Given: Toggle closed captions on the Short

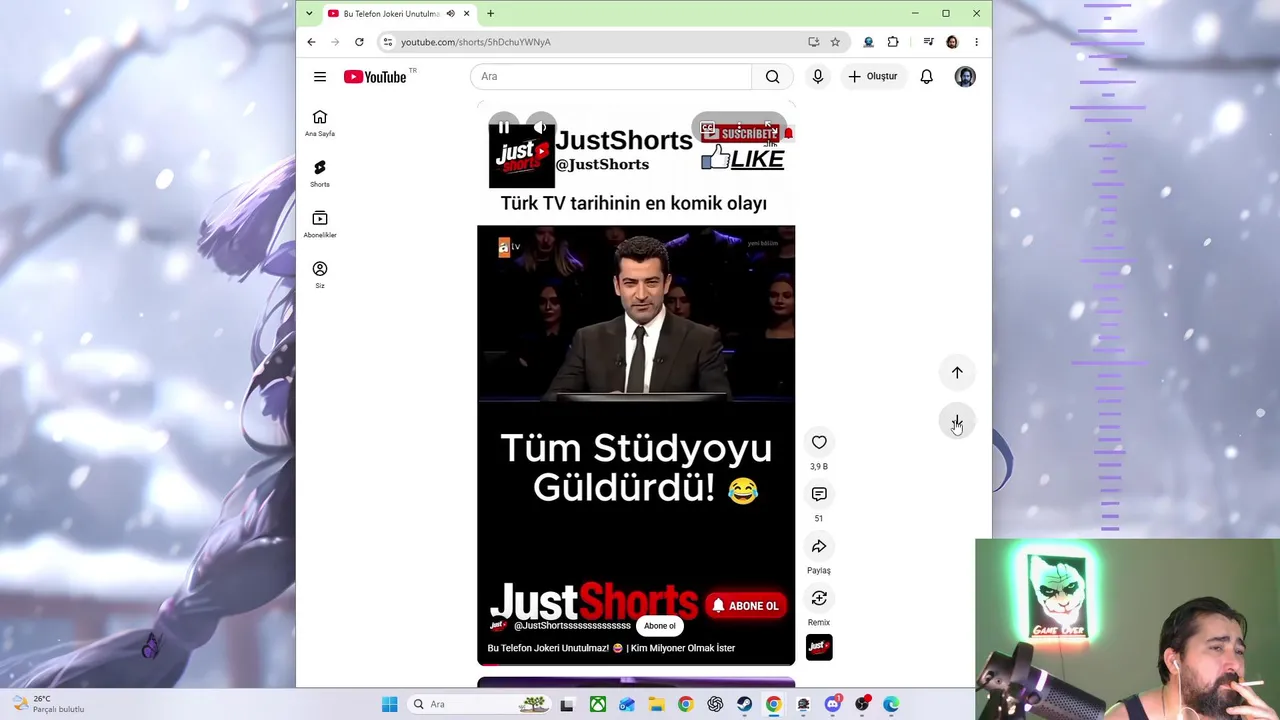Looking at the screenshot, I should point(708,128).
